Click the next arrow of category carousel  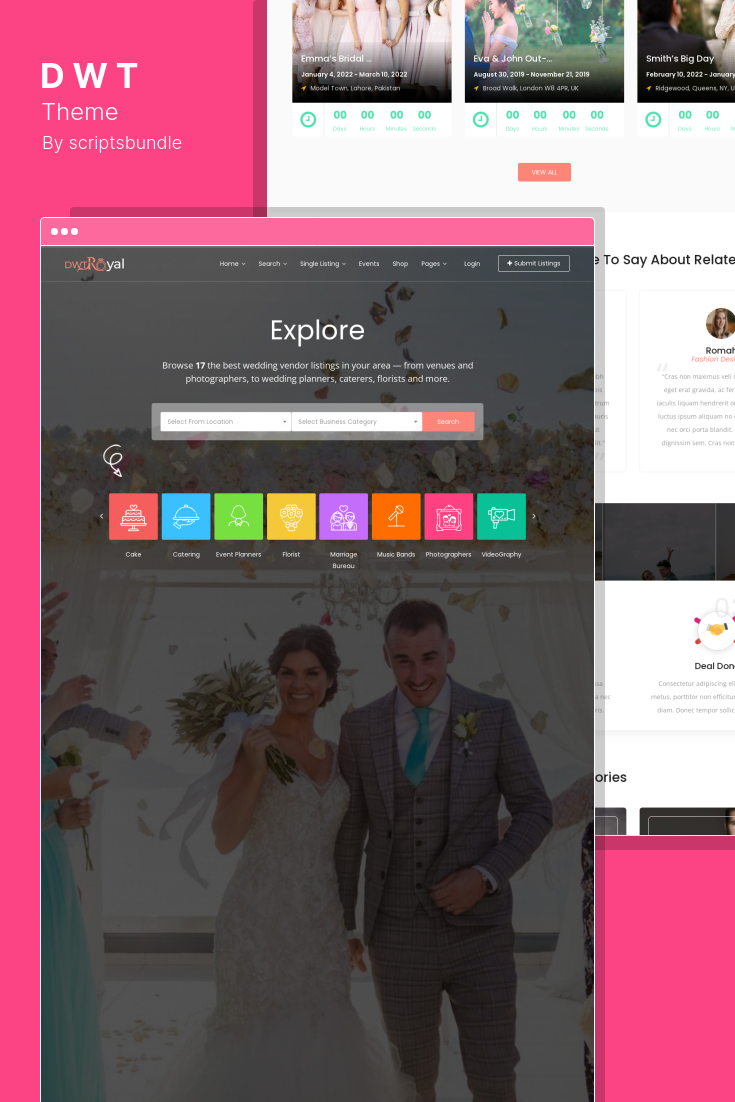pos(534,517)
